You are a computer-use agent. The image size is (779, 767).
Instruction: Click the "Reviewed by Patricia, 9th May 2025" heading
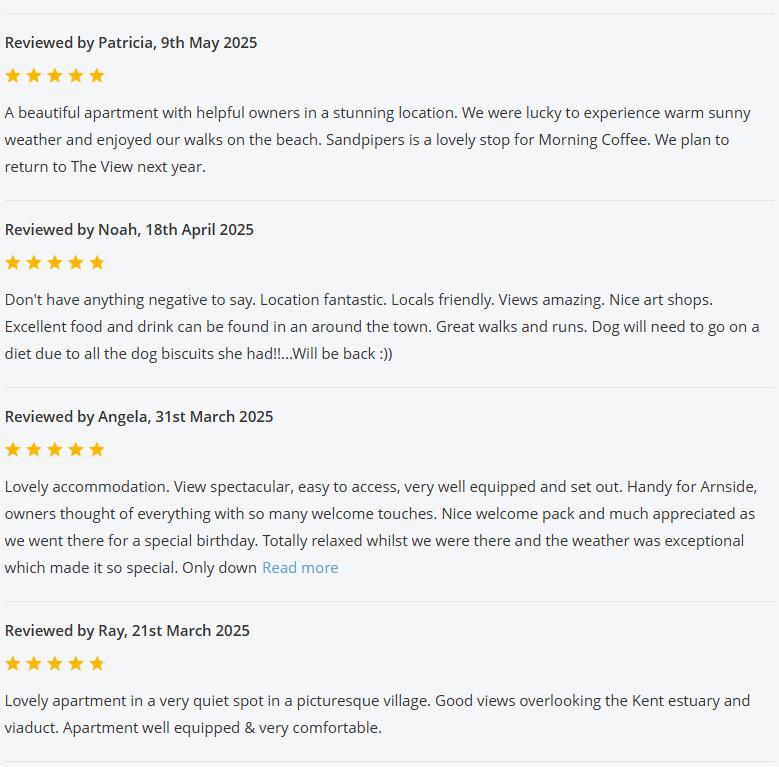point(131,43)
